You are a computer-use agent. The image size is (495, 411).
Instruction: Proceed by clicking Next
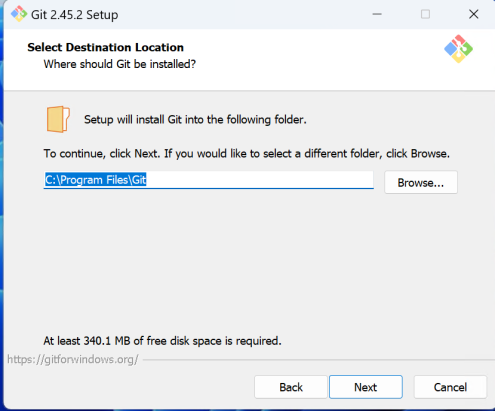366,387
